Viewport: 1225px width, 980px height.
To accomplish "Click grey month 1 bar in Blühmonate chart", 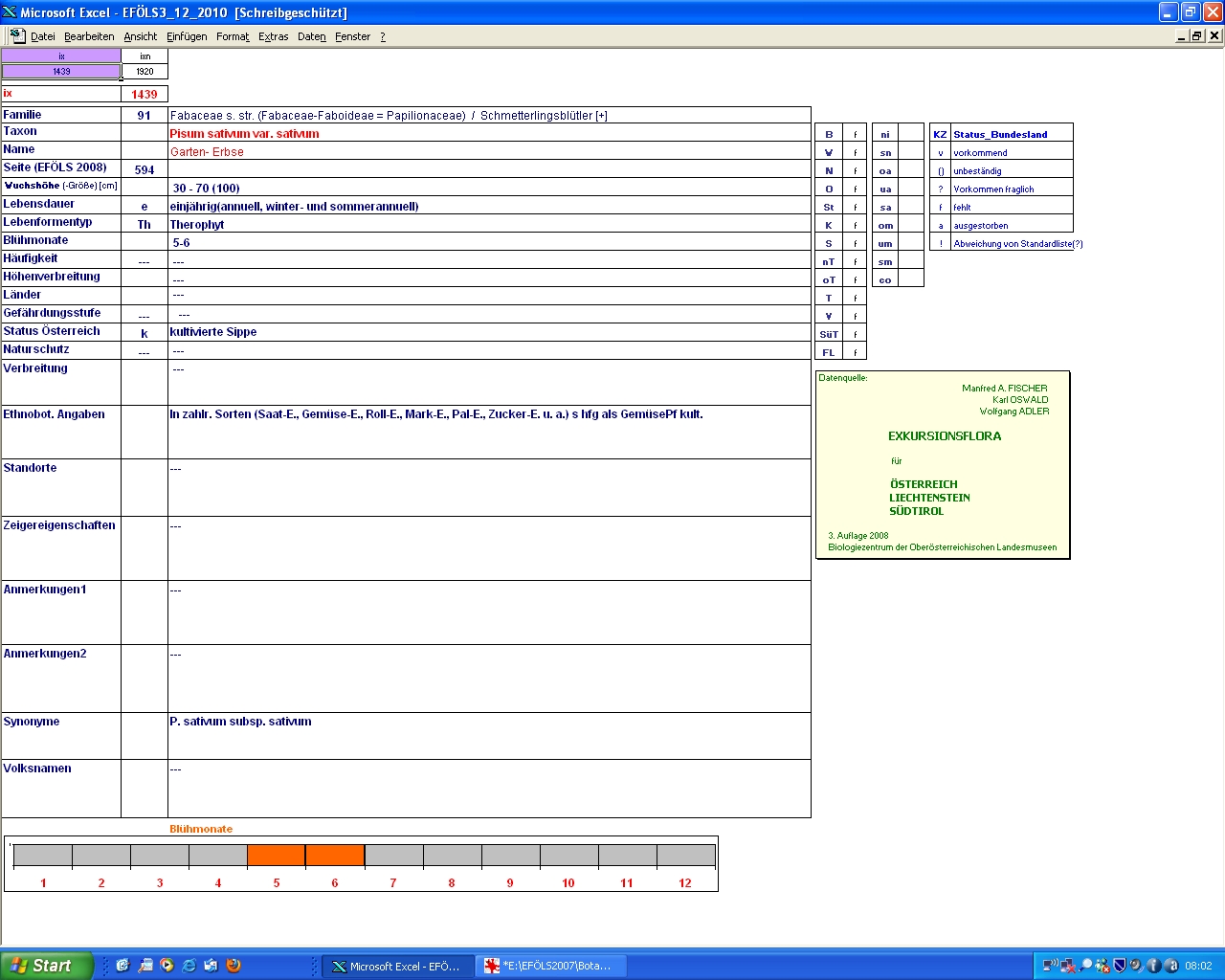I will 43,856.
